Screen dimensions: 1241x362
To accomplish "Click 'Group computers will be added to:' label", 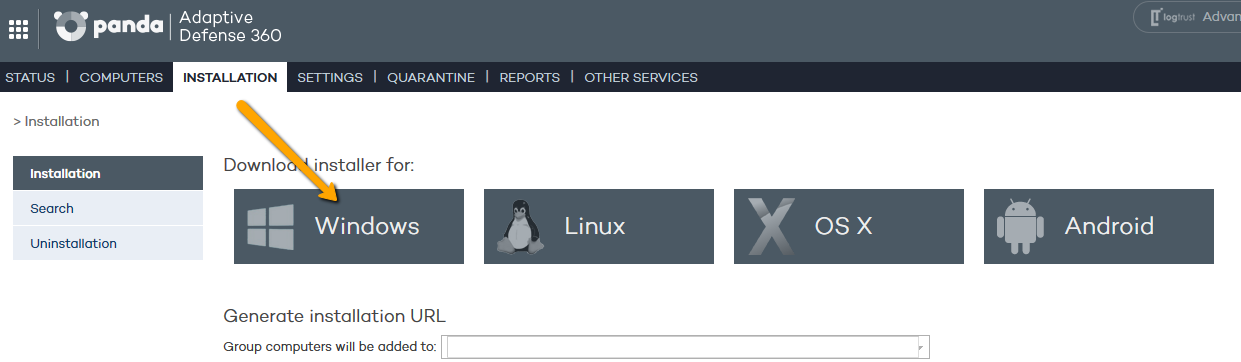I will 330,347.
